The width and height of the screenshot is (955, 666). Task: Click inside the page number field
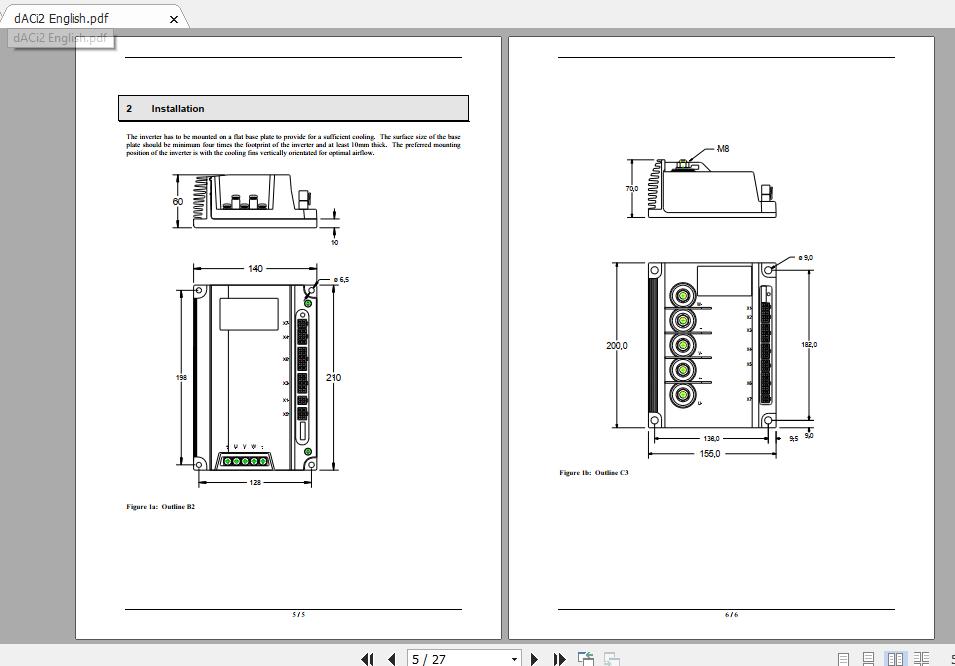440,659
